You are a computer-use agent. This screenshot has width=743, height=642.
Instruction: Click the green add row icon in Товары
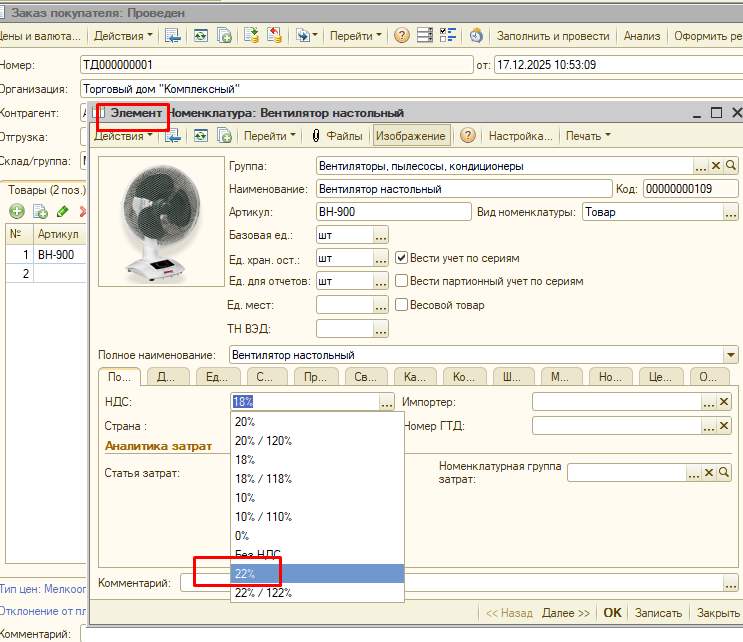[x=16, y=211]
